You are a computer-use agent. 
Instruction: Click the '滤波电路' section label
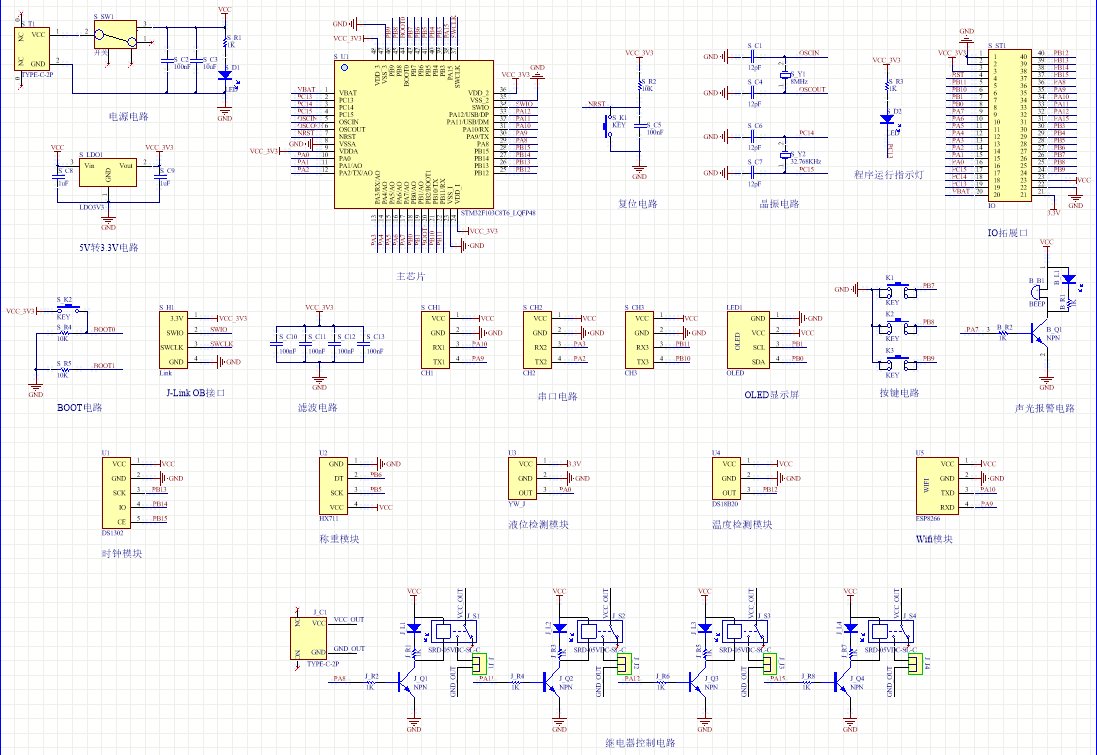[318, 407]
